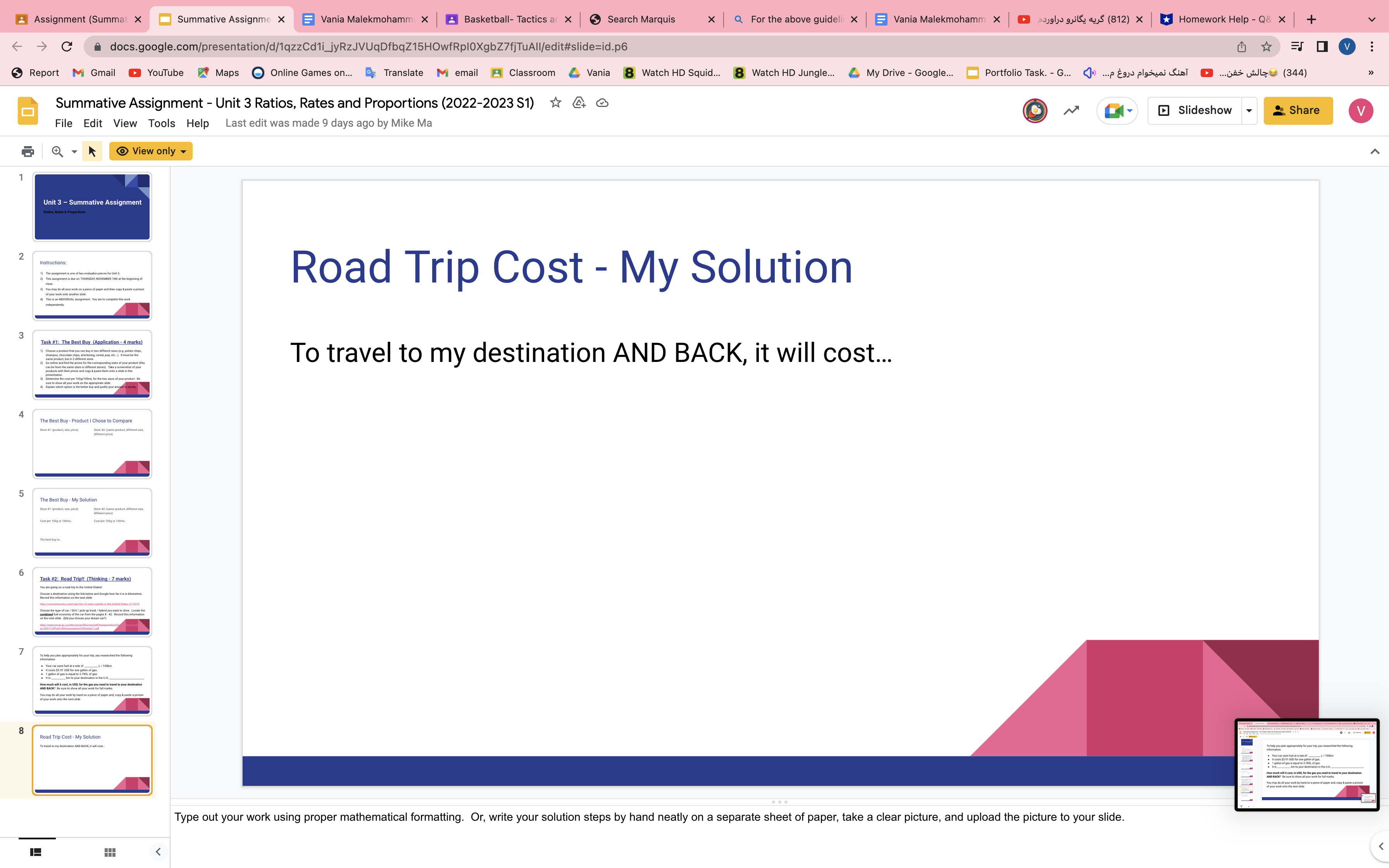1389x868 pixels.
Task: Click the add to Drive icon
Action: pyautogui.click(x=579, y=103)
